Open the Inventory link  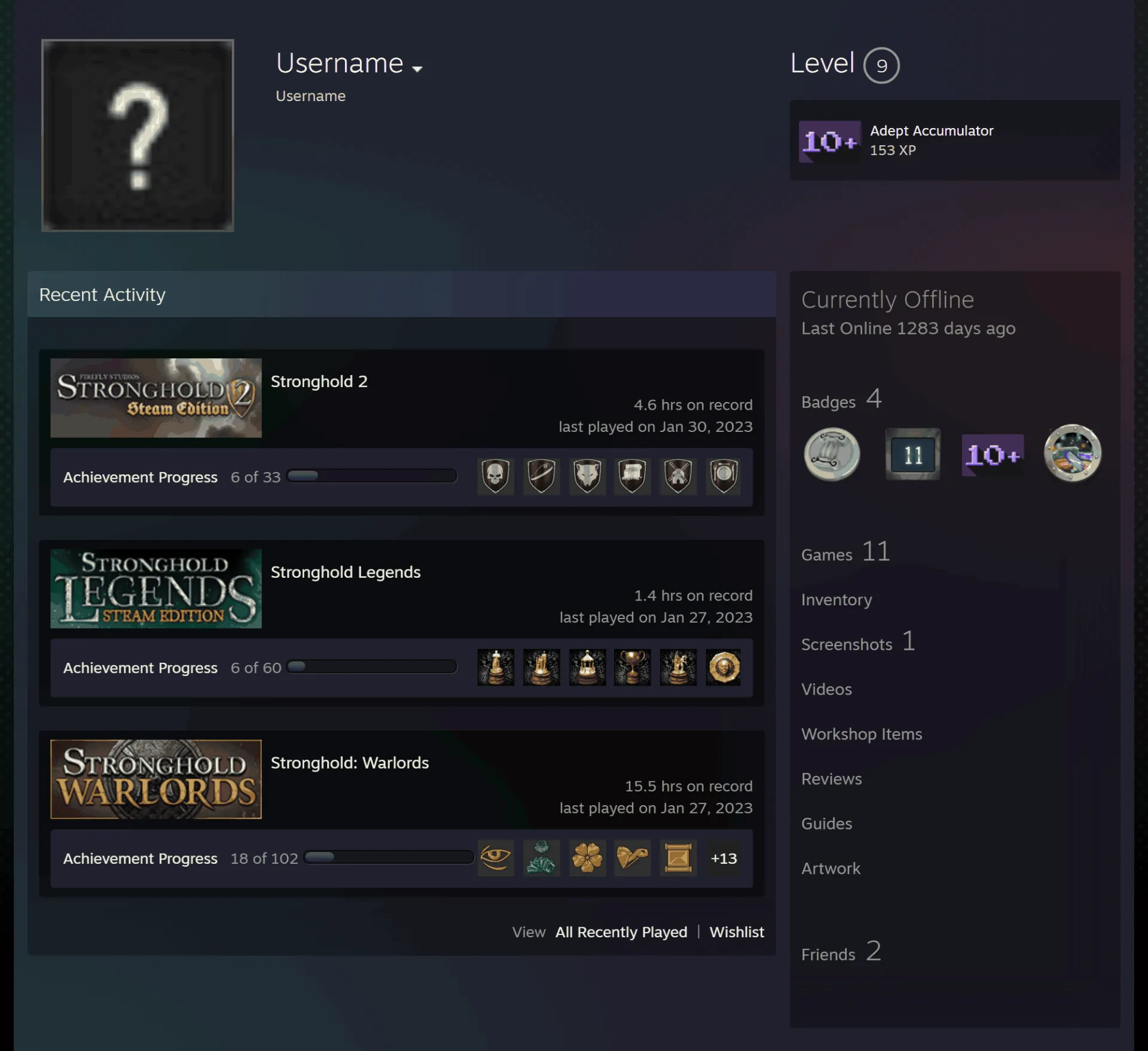click(x=836, y=599)
